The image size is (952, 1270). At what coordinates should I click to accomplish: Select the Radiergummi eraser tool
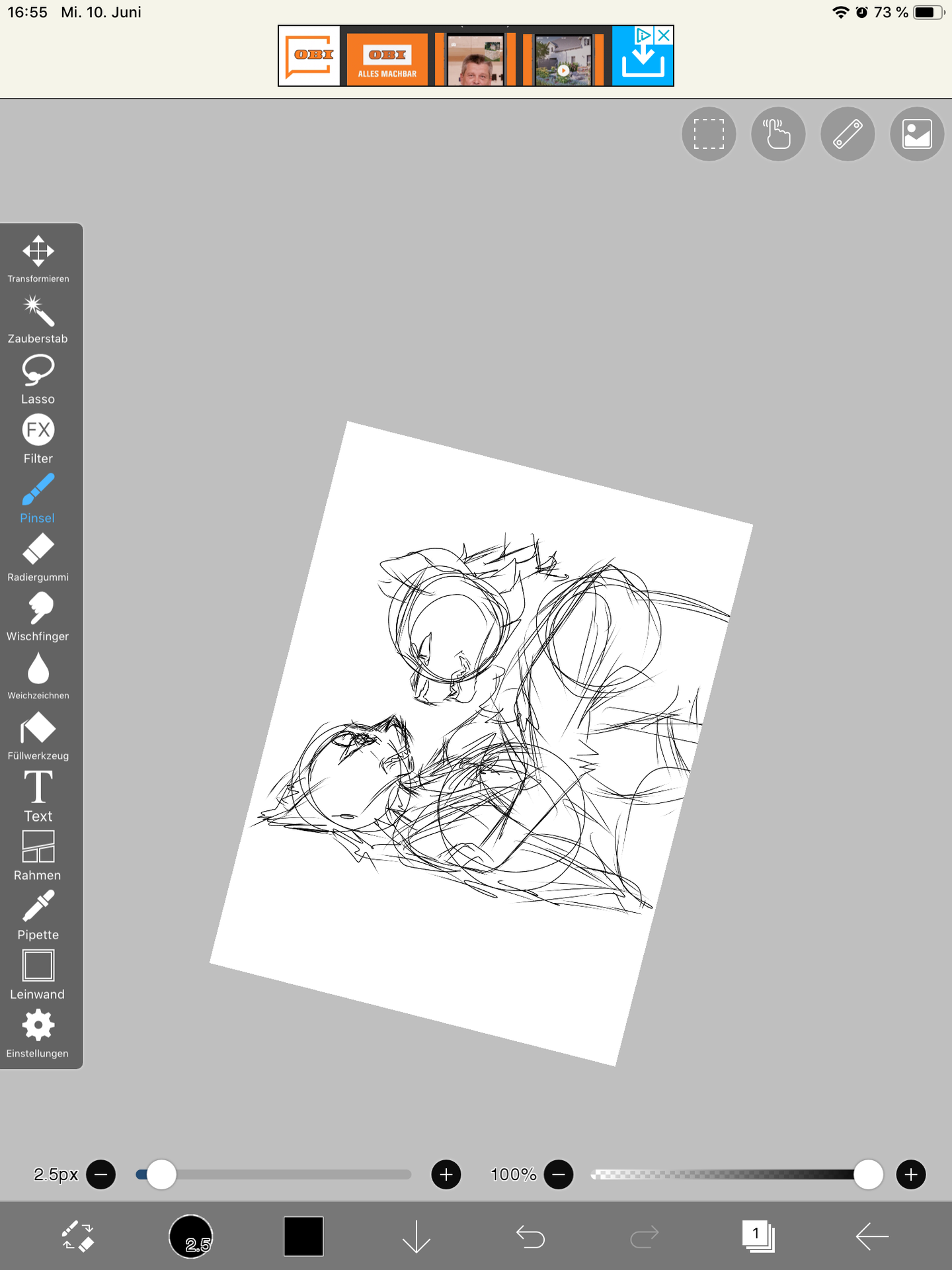pos(38,558)
